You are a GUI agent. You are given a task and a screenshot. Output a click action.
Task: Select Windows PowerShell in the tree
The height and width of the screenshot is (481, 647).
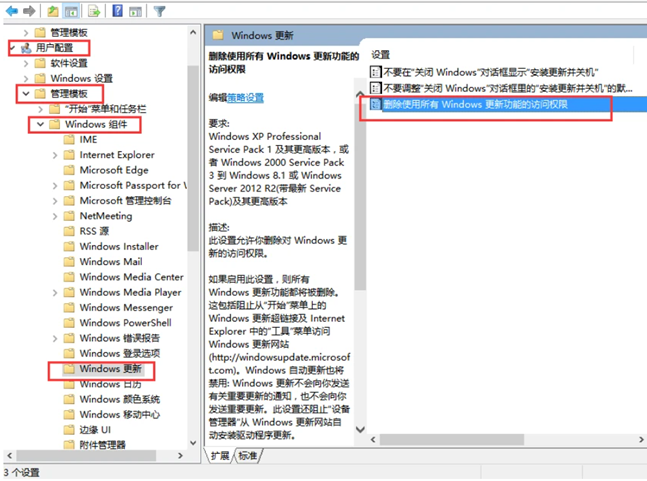125,323
